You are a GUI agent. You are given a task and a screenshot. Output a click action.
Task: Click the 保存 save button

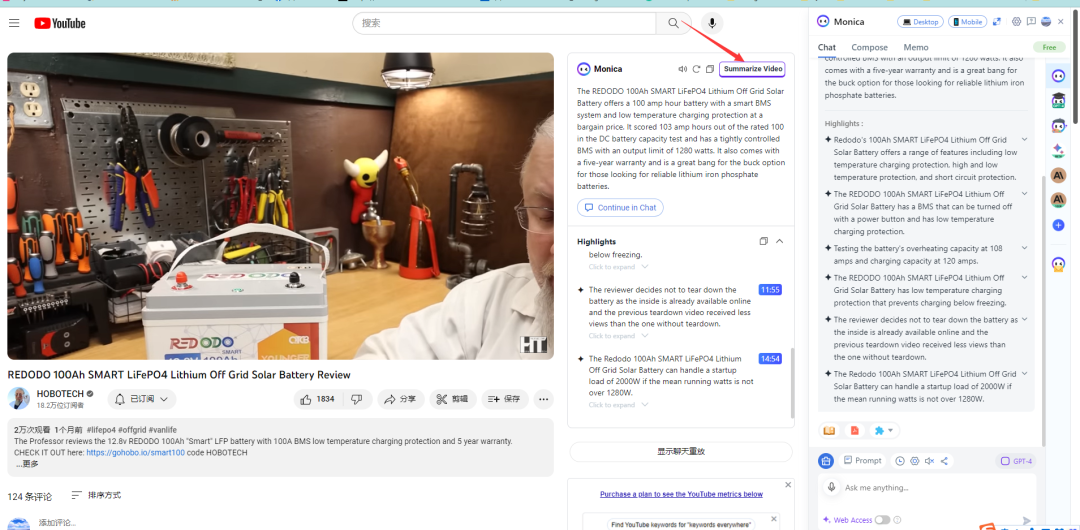[x=504, y=399]
